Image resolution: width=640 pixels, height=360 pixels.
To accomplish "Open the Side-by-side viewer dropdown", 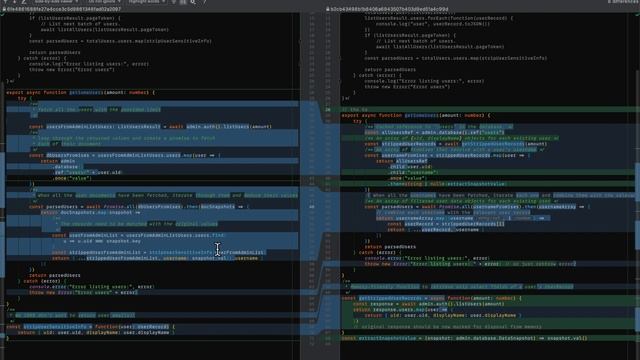I will coord(56,2).
